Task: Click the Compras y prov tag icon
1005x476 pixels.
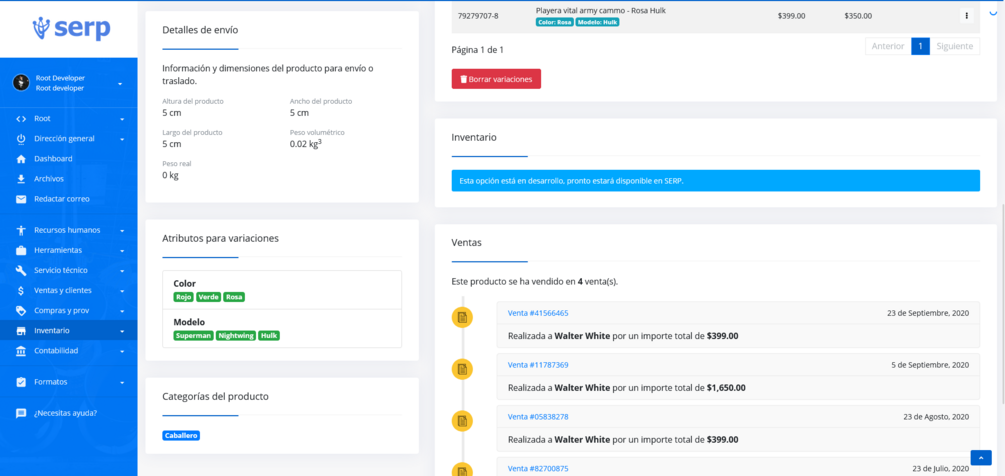Action: (21, 311)
